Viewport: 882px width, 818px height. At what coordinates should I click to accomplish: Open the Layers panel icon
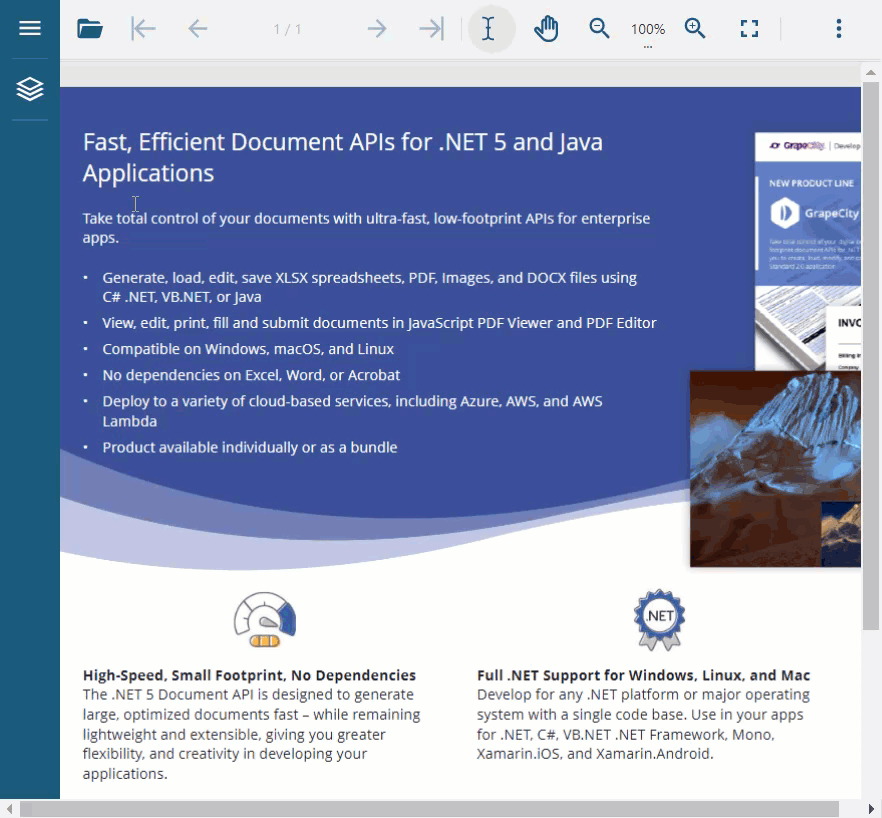coord(30,89)
